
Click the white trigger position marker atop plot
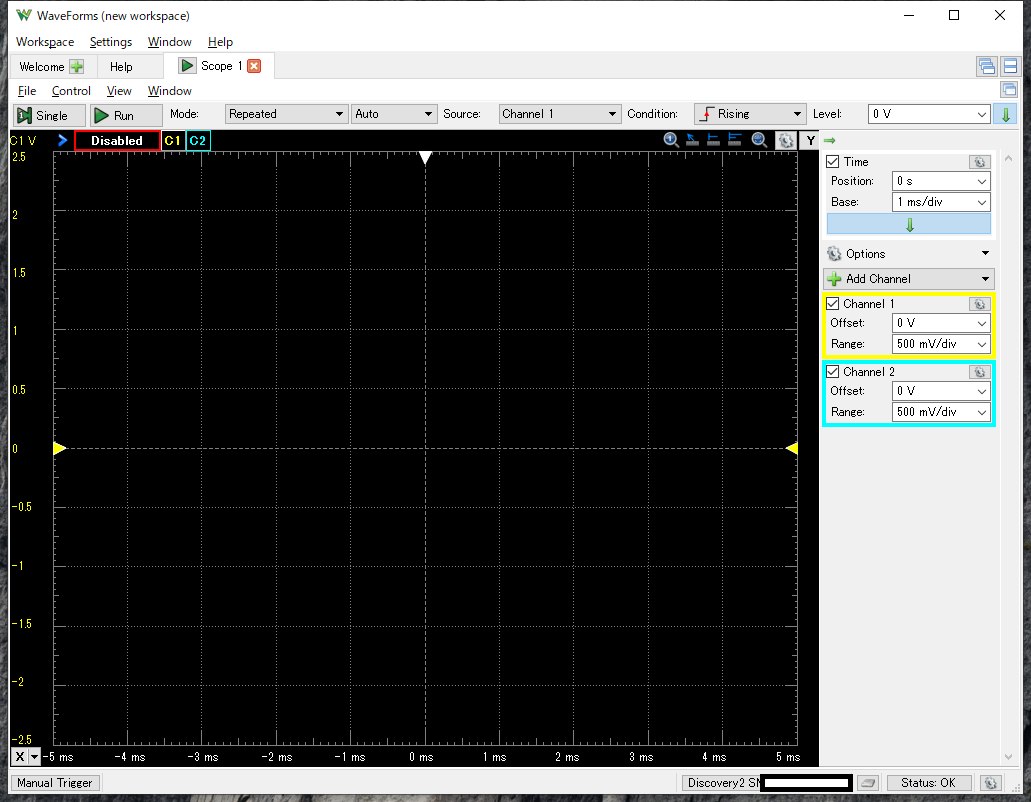tap(425, 157)
